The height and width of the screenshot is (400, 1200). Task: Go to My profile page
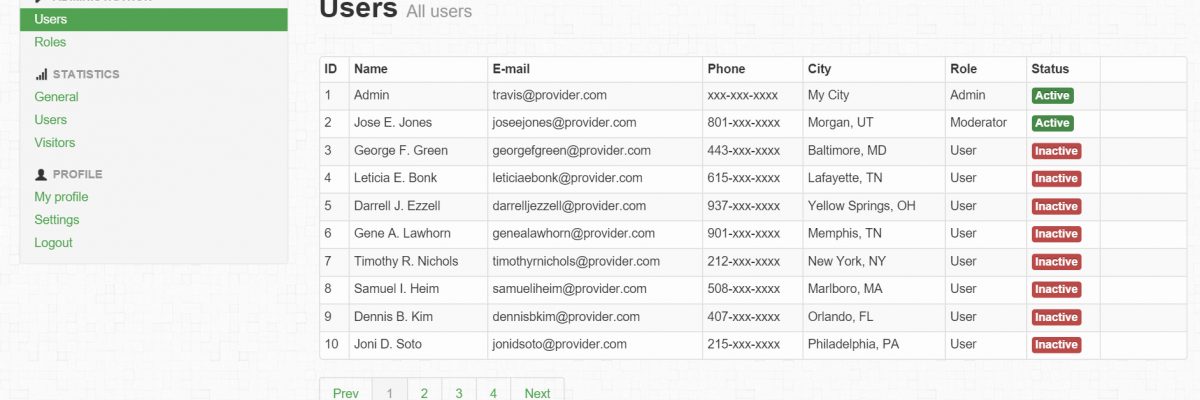coord(61,197)
